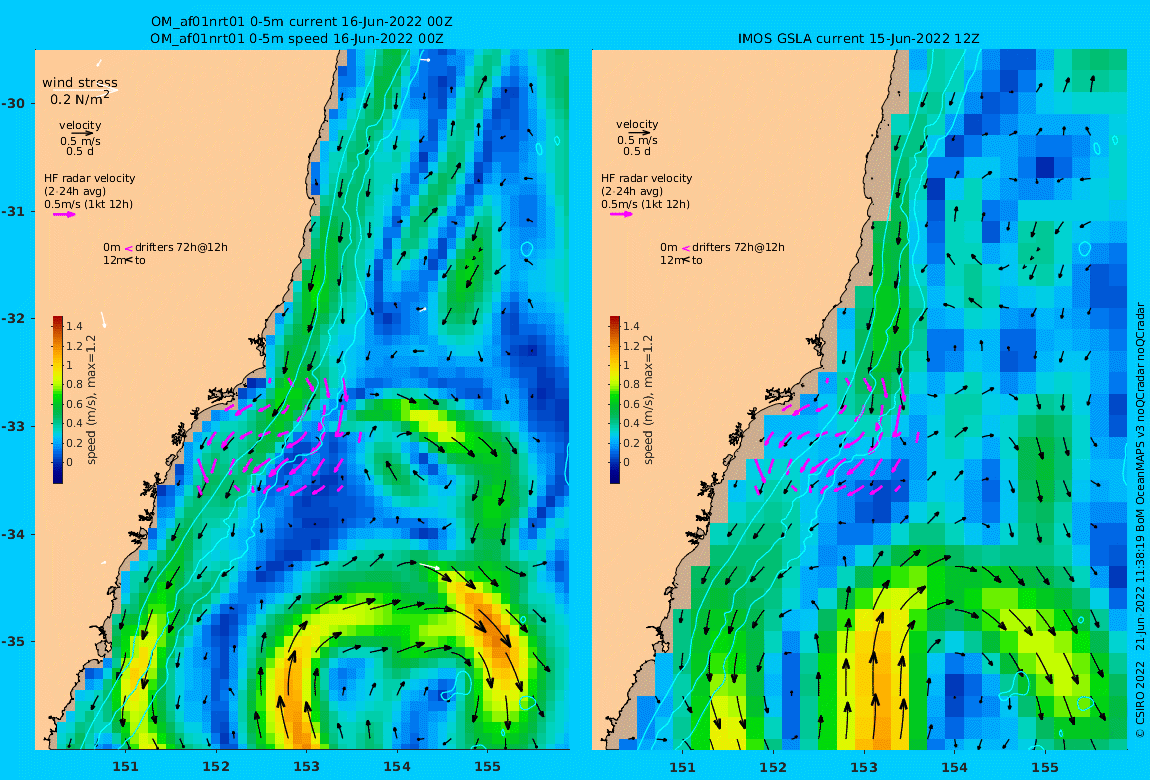Viewport: 1150px width, 780px height.
Task: Click the 'wind stress' label
Action: 79,83
